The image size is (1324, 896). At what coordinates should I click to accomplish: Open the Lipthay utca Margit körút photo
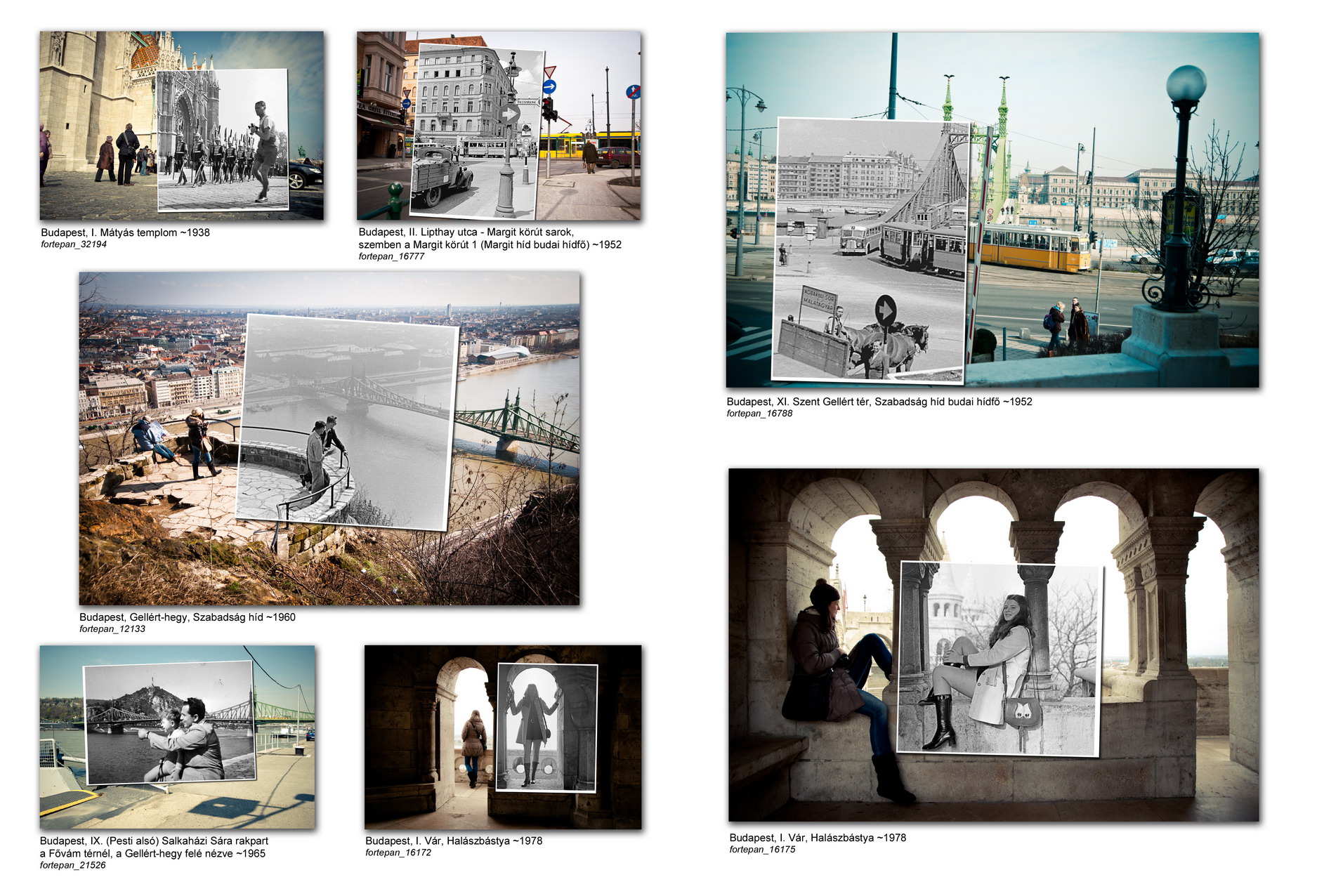tap(499, 126)
